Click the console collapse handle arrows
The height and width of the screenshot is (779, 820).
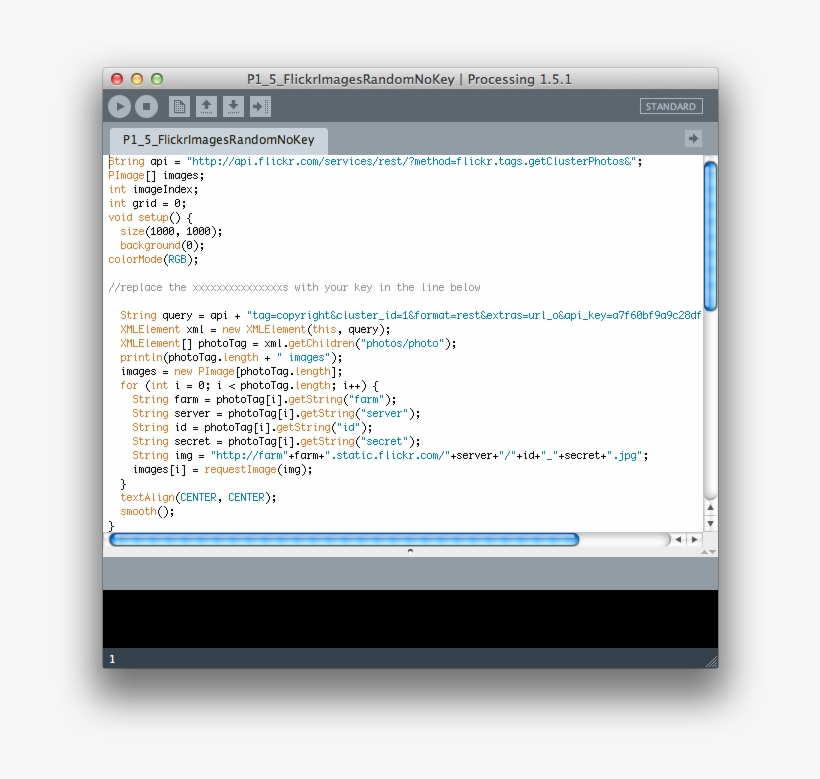709,552
